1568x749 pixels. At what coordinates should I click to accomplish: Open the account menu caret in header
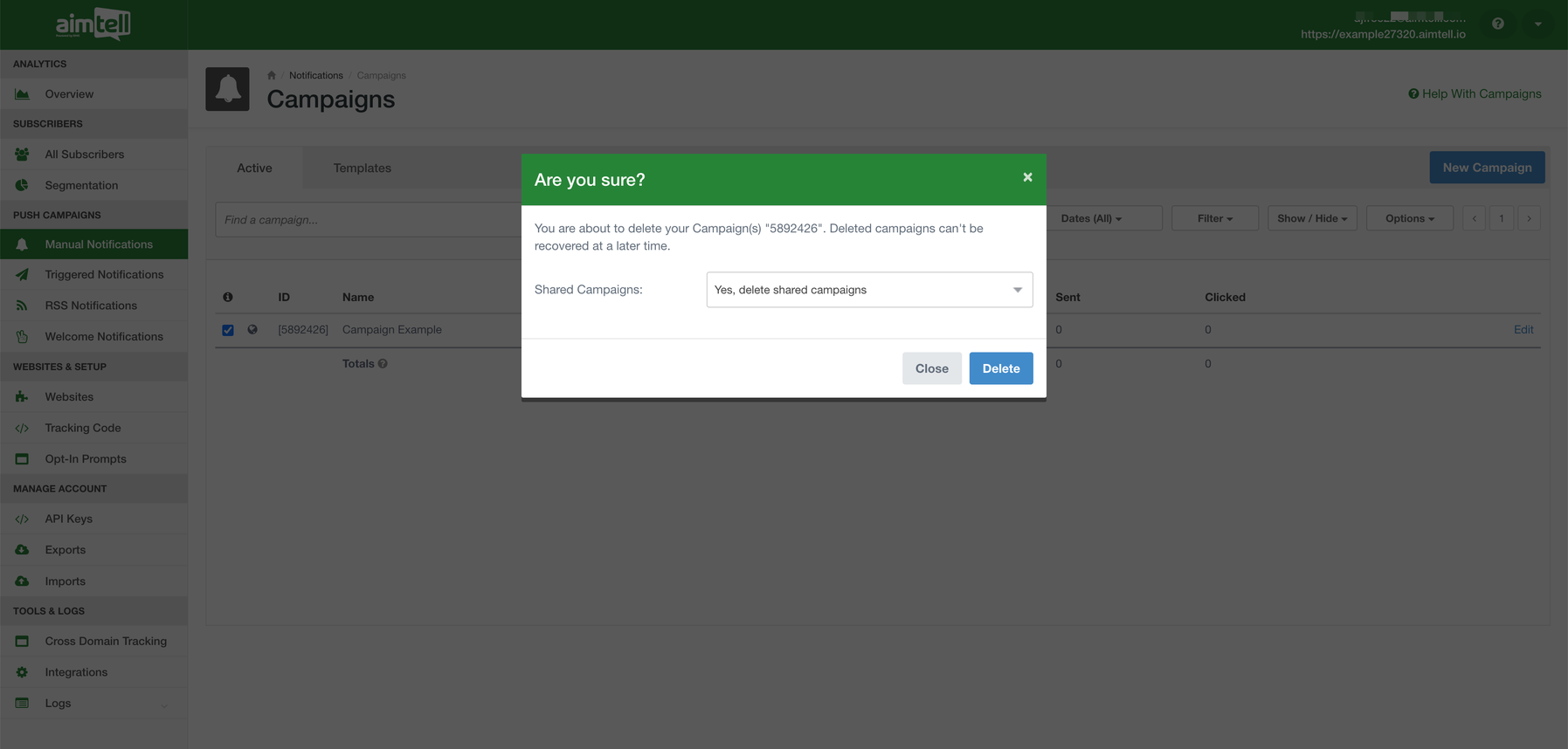click(1537, 24)
